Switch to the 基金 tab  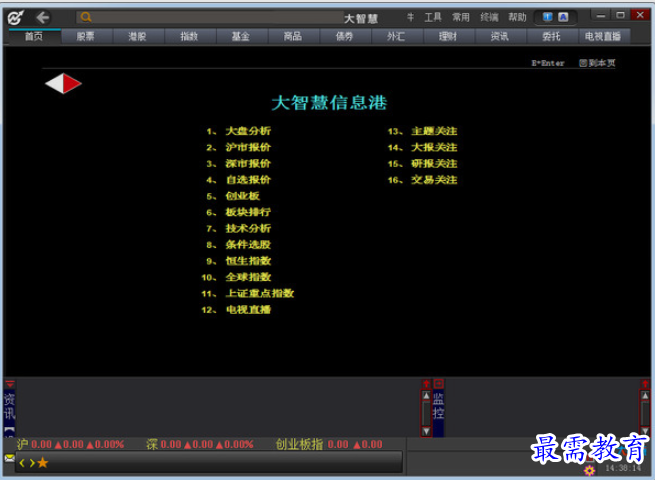[241, 37]
